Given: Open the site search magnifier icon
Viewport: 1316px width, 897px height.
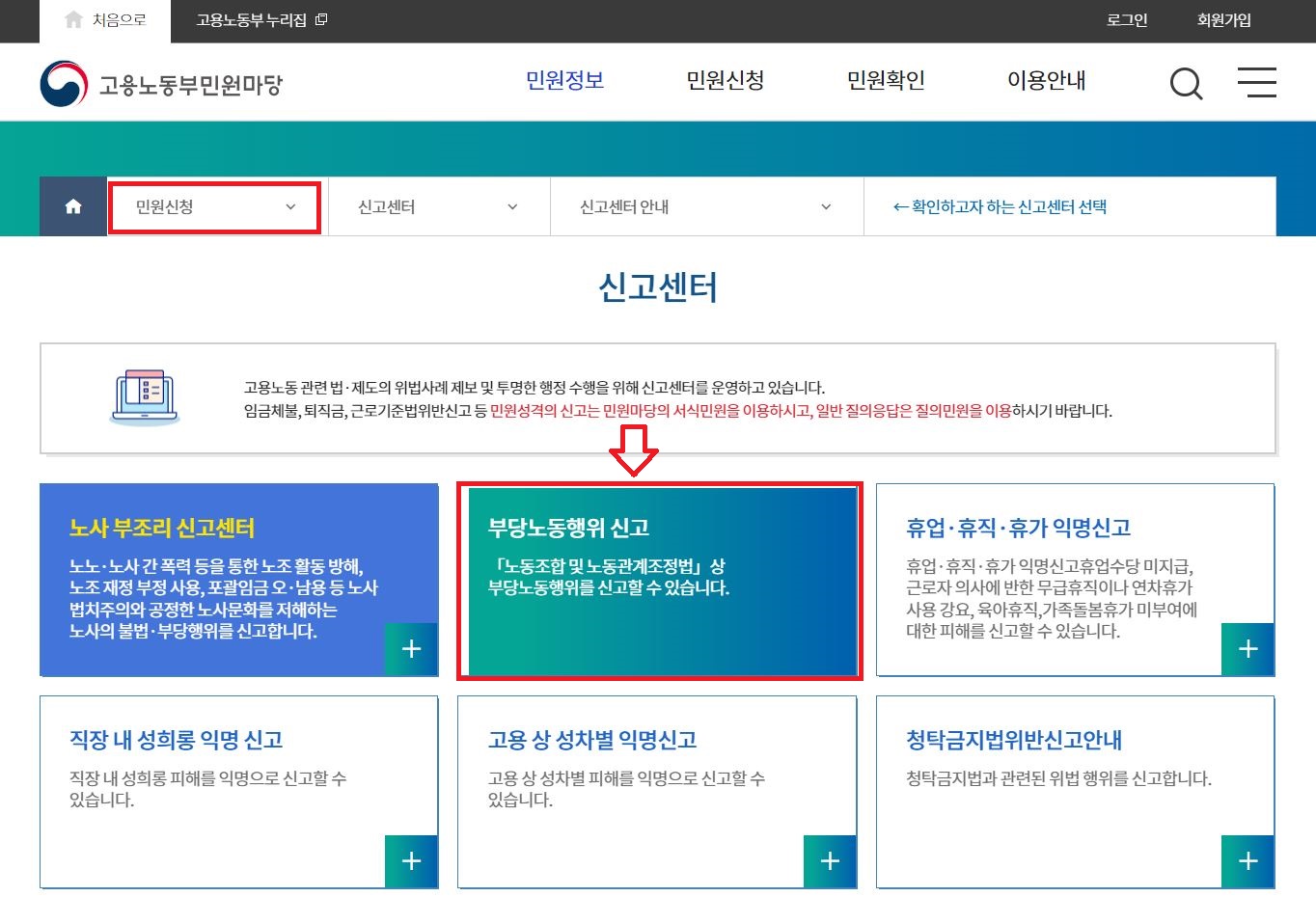Looking at the screenshot, I should (x=1186, y=83).
